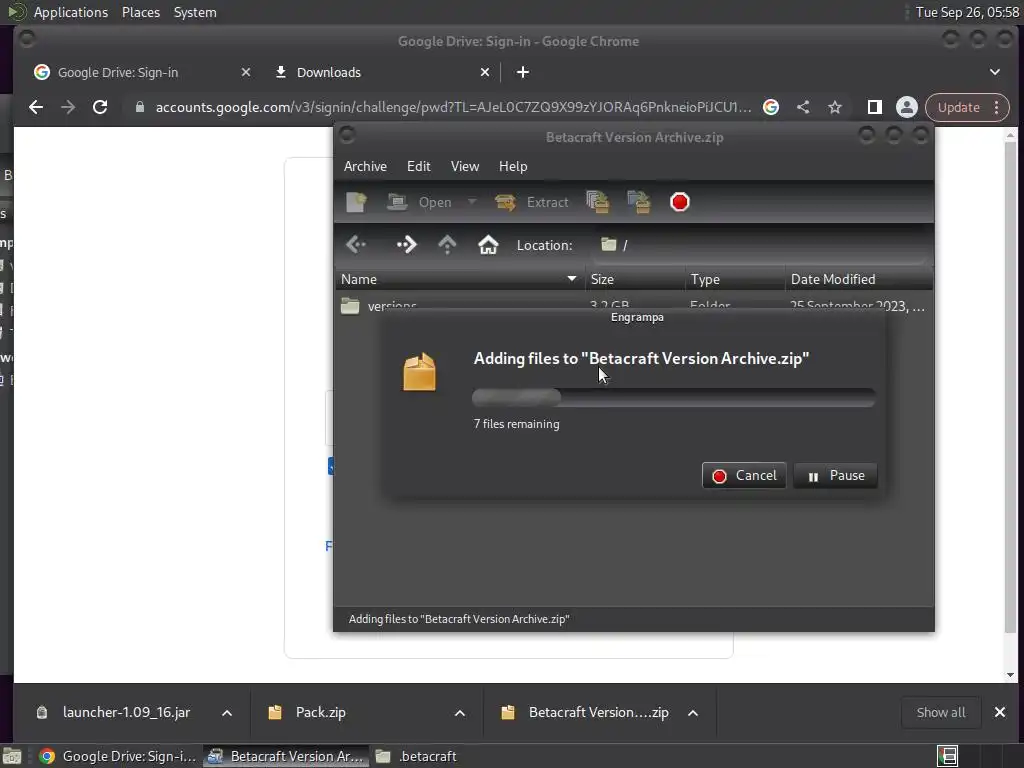This screenshot has width=1024, height=768.
Task: Switch to Google Drive task in the taskbar
Action: 117,756
